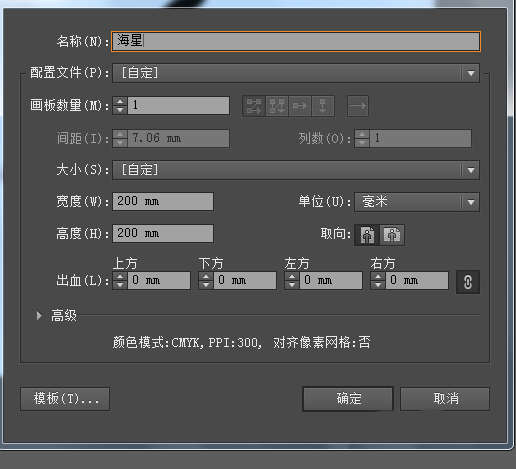The image size is (516, 469).
Task: Click the 右方 right bleed value field
Action: [x=417, y=280]
